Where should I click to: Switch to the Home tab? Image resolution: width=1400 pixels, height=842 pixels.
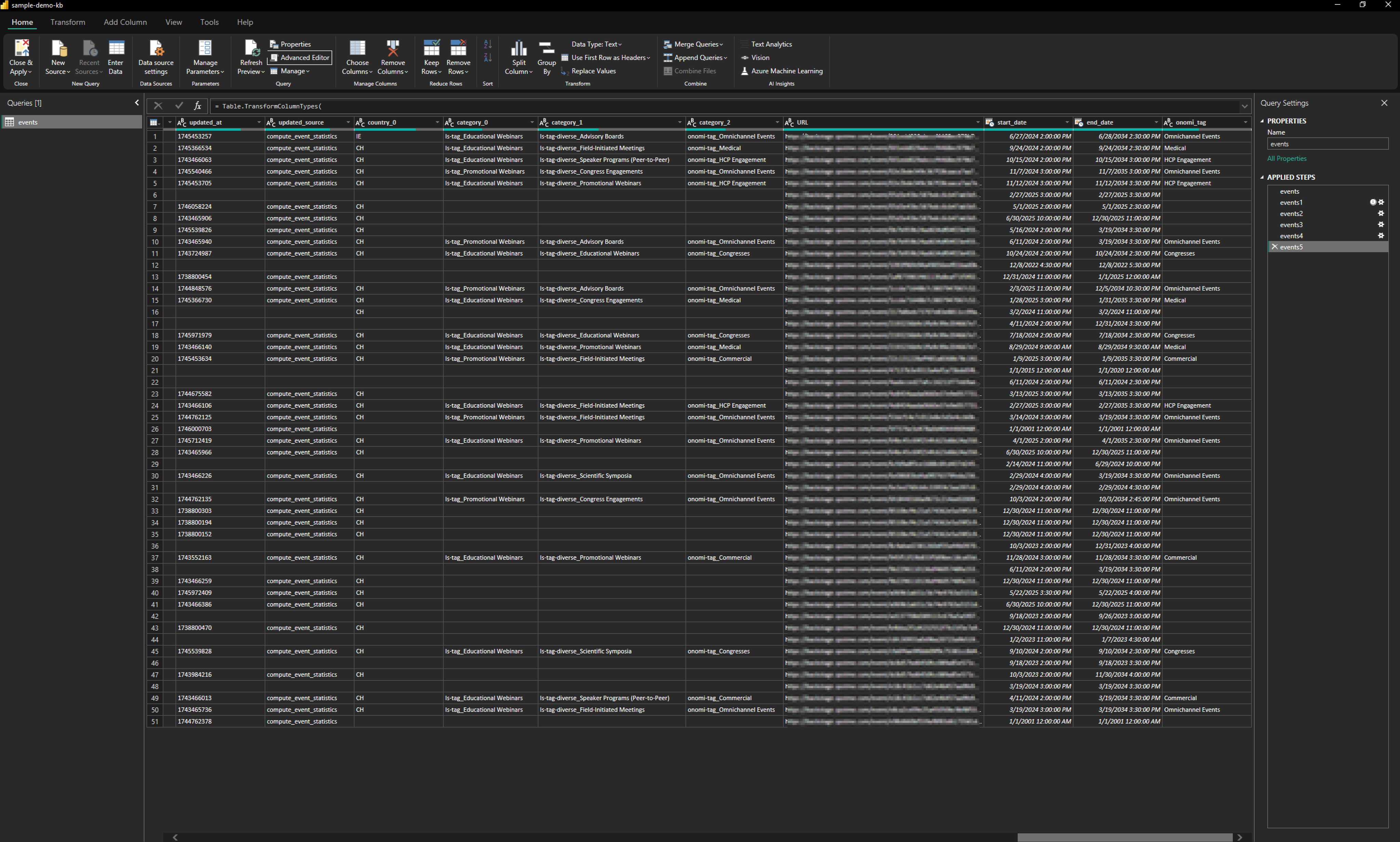22,22
